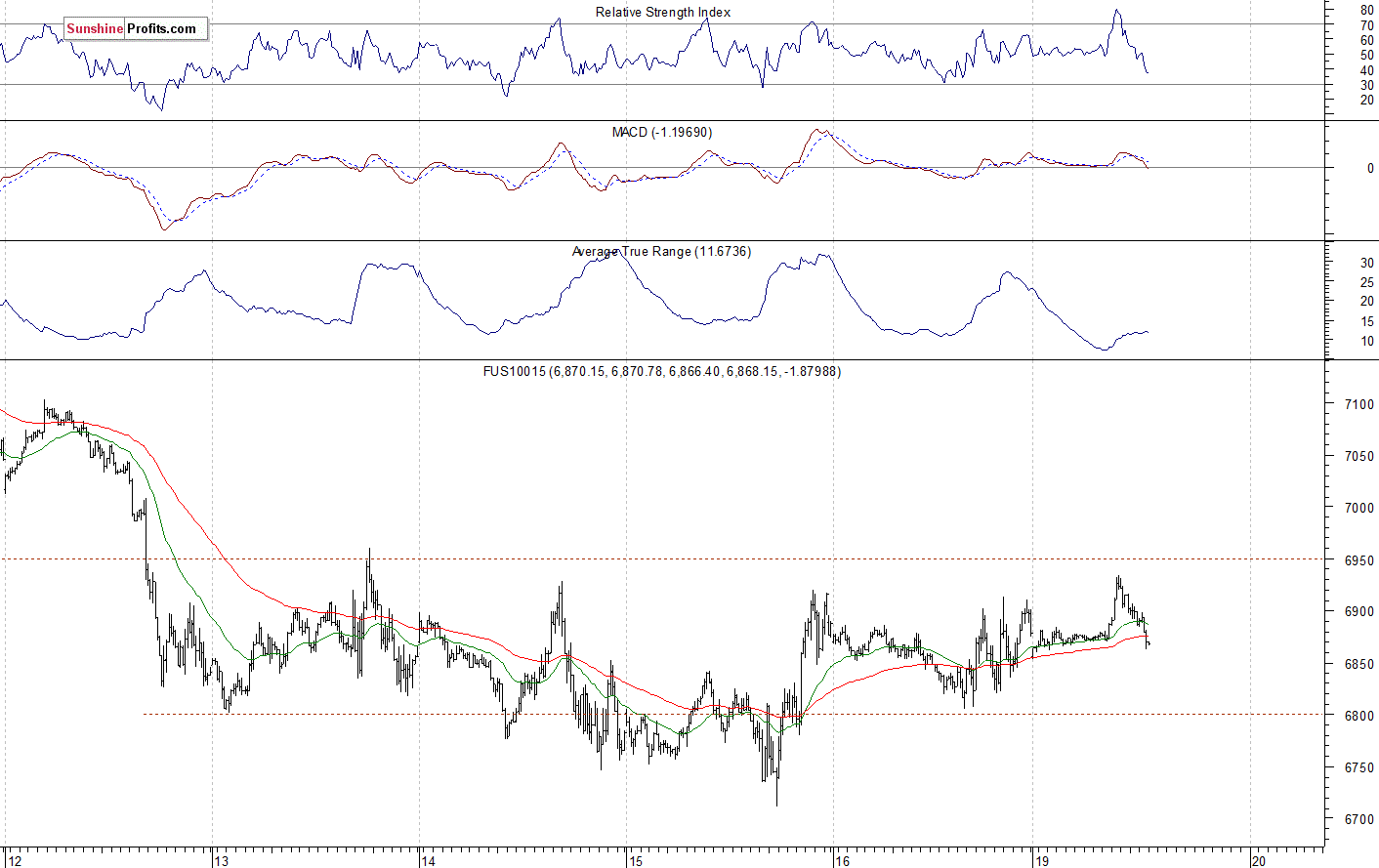
Task: Click the 7050 price axis label
Action: point(1359,456)
